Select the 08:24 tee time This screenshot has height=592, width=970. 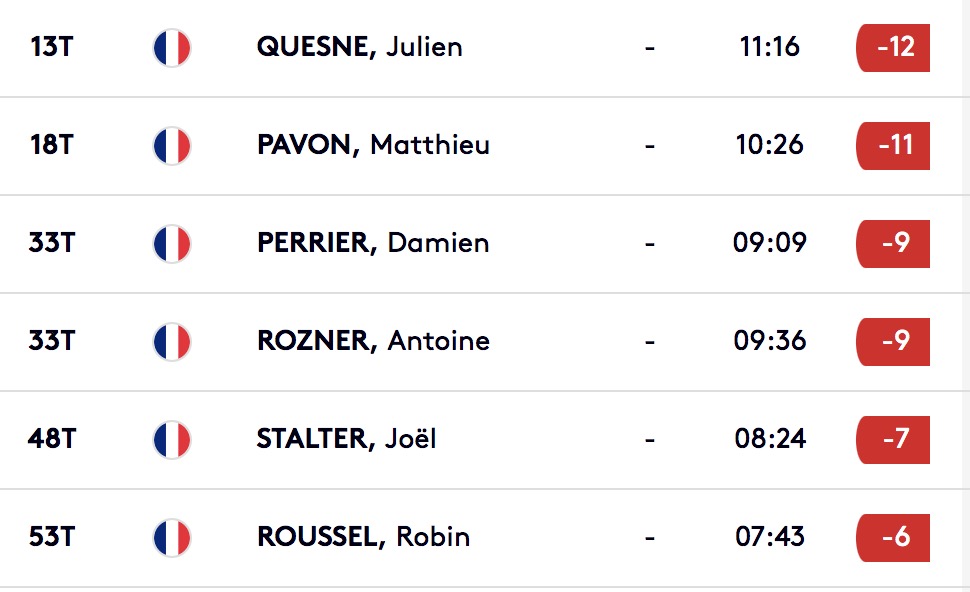[x=770, y=439]
